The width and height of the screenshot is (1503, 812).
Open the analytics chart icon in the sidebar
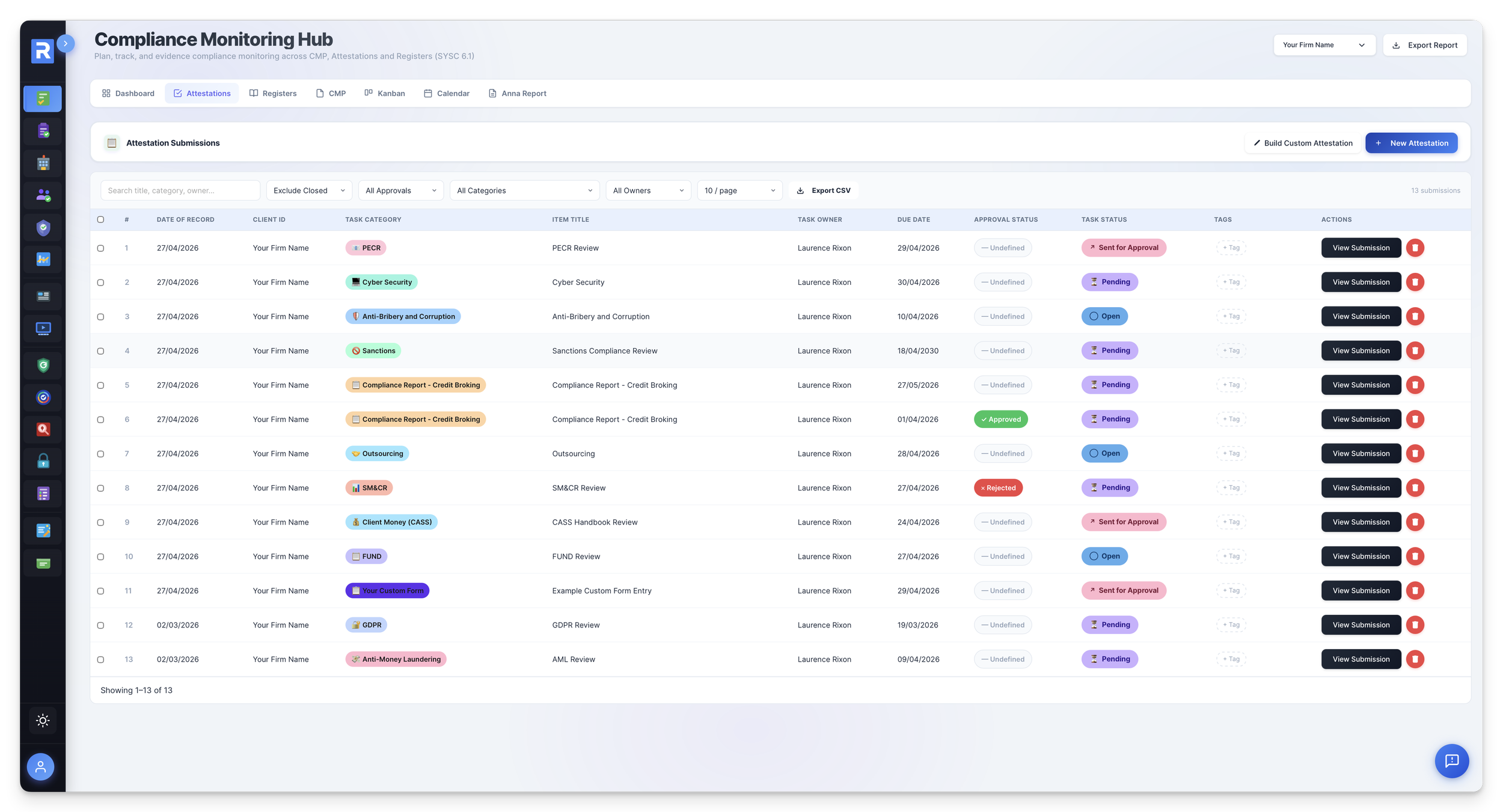click(43, 259)
